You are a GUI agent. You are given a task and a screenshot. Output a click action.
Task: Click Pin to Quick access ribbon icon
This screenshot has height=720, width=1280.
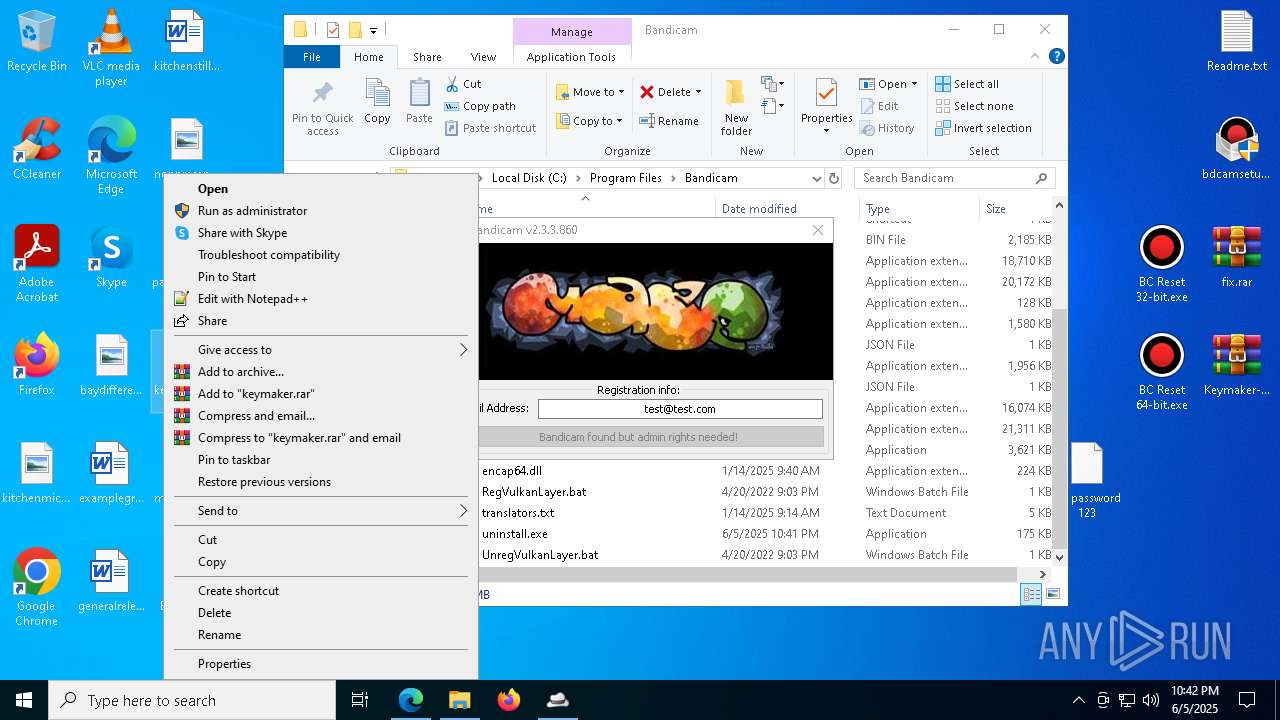click(x=322, y=108)
